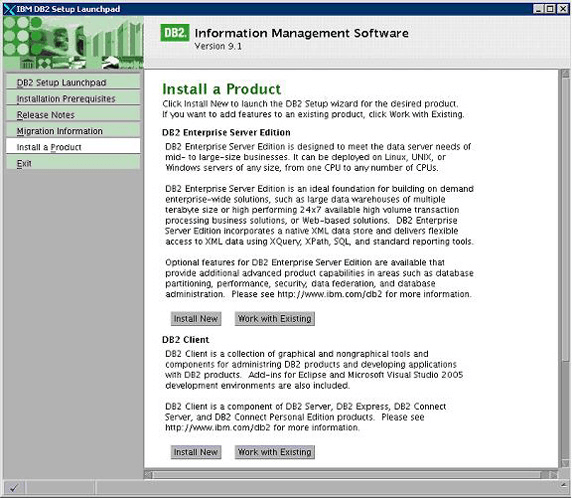The width and height of the screenshot is (572, 498).
Task: Close the DB2 Setup Launchpad window
Action: (x=563, y=9)
